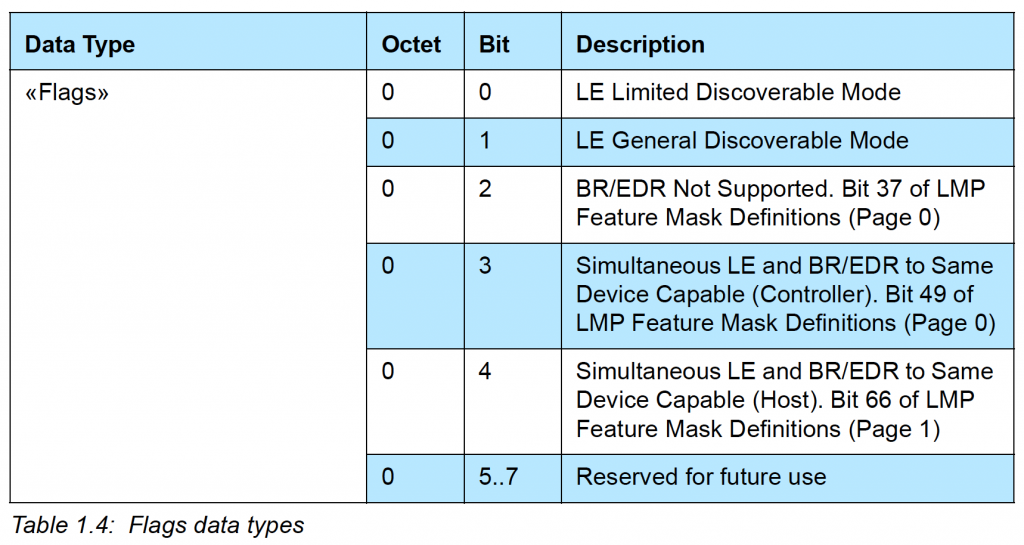1024x545 pixels.
Task: Select the bit 2 cell
Action: (x=513, y=204)
